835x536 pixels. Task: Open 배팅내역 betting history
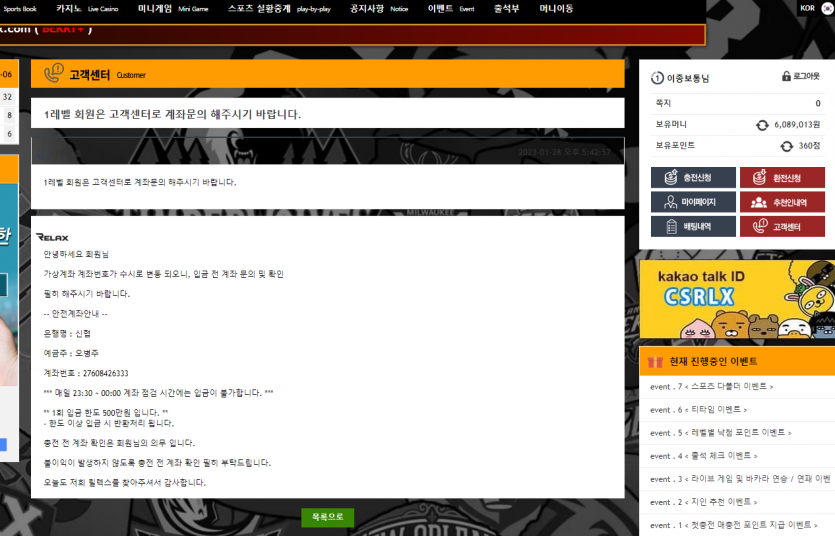coord(693,227)
